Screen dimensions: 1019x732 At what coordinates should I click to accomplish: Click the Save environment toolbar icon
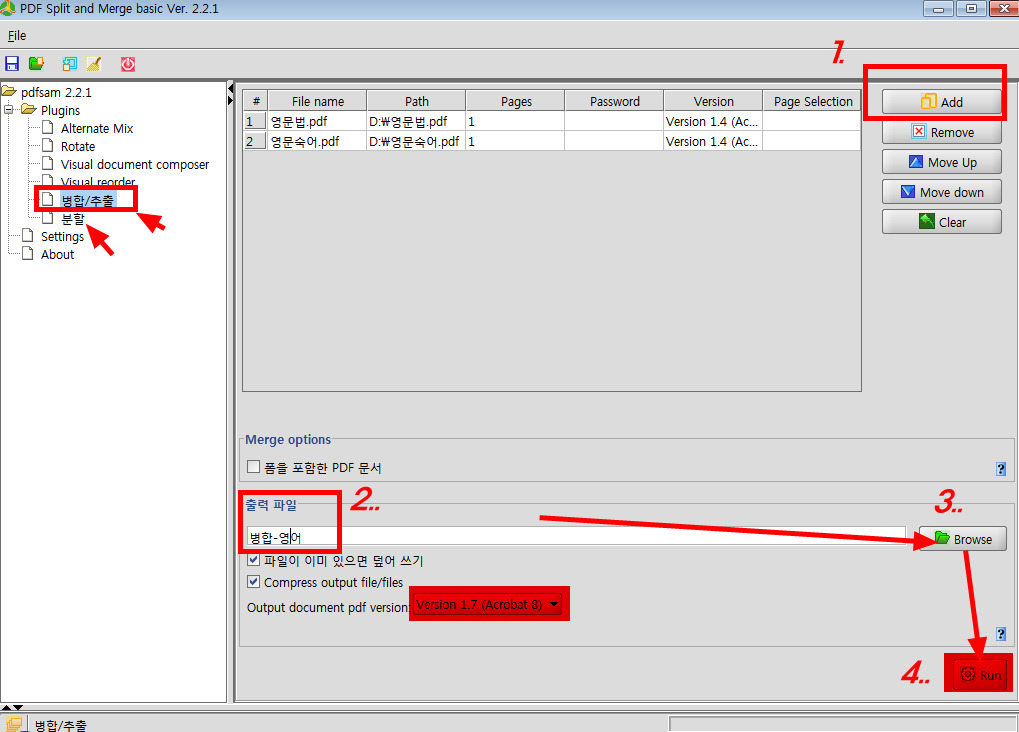pos(12,64)
